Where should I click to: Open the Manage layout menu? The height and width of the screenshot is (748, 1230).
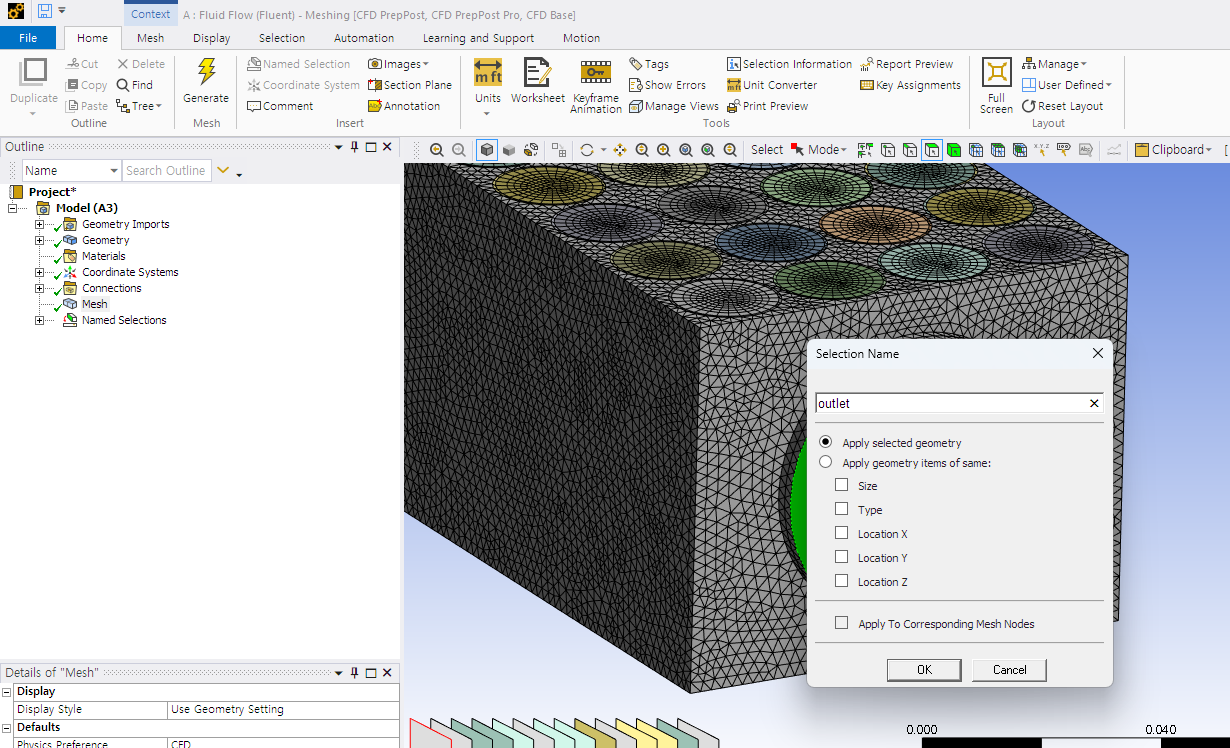coord(1054,64)
